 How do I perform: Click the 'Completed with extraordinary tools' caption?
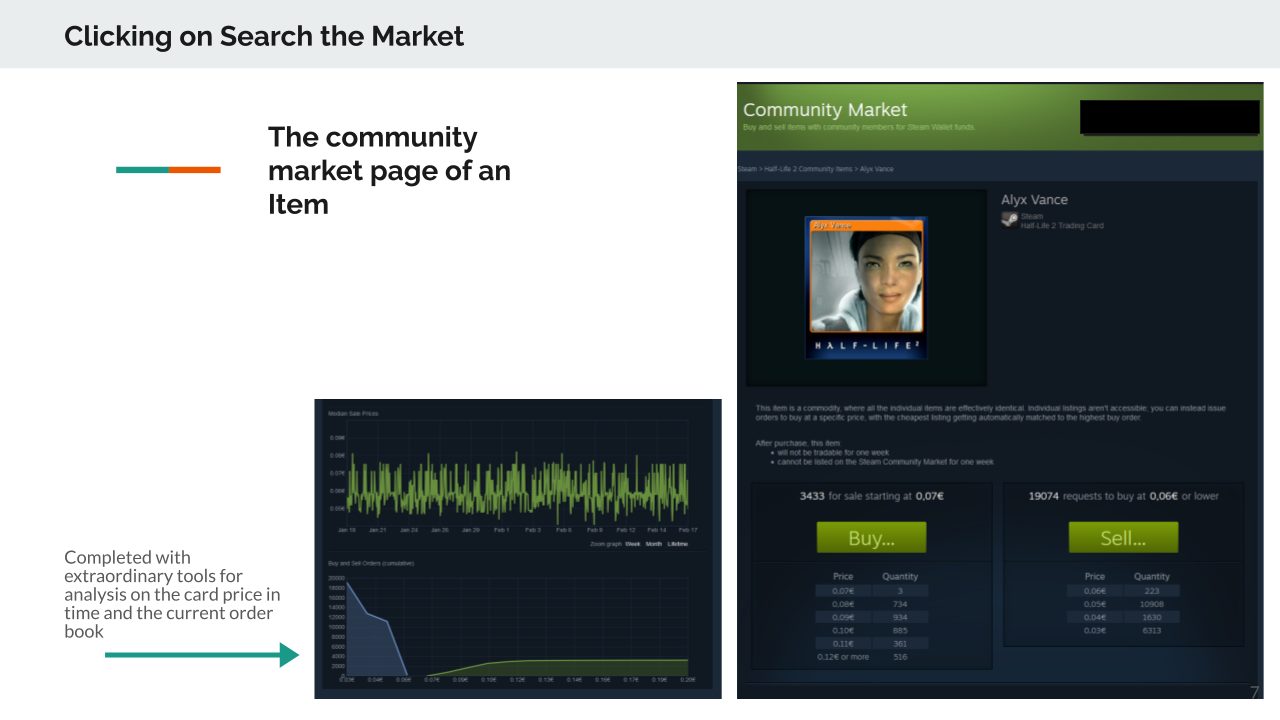pos(172,594)
